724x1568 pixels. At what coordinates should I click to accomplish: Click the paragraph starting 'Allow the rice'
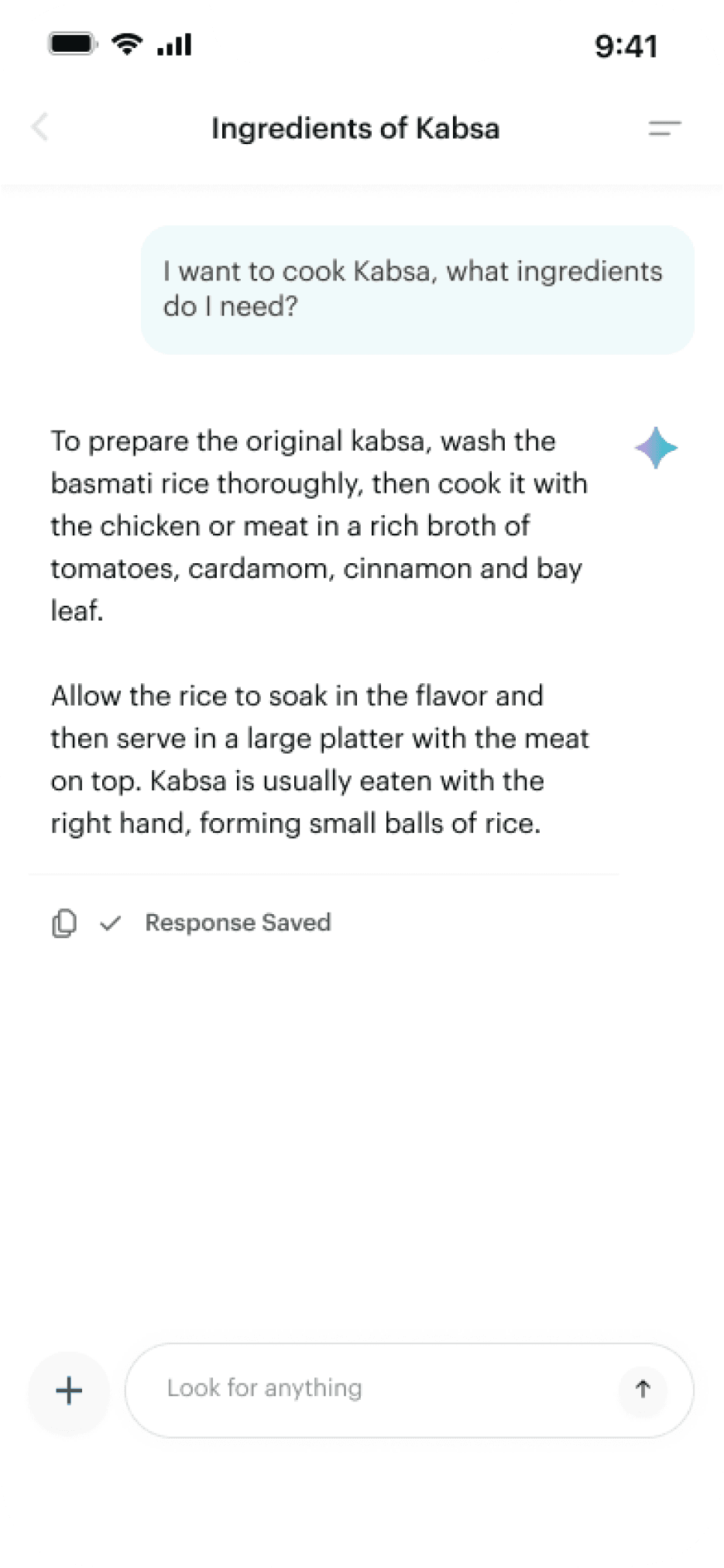pyautogui.click(x=320, y=759)
